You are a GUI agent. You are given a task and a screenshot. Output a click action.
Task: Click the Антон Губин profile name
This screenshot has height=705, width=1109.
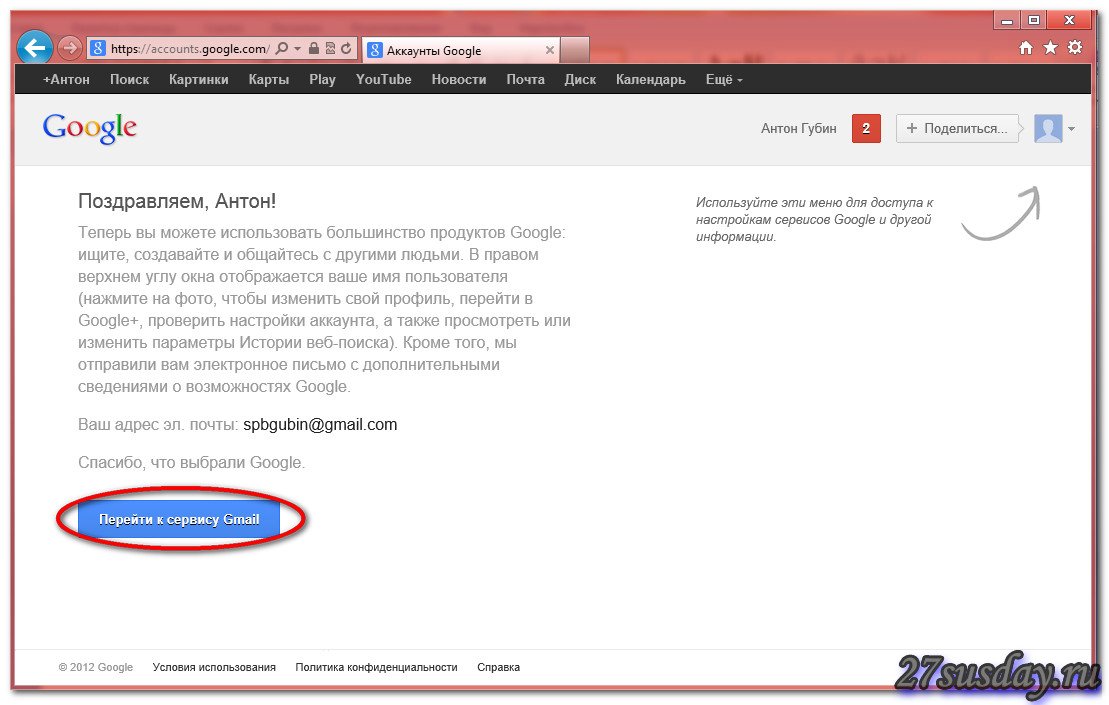799,129
